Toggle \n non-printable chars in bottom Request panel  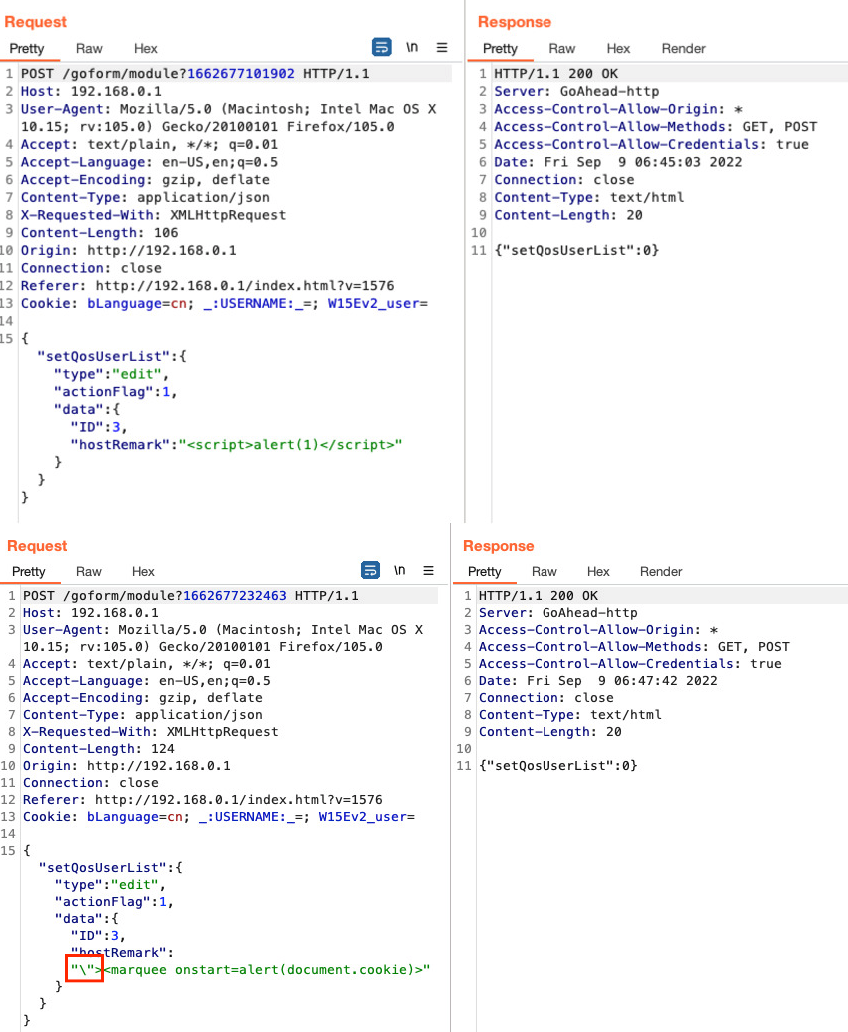point(400,570)
